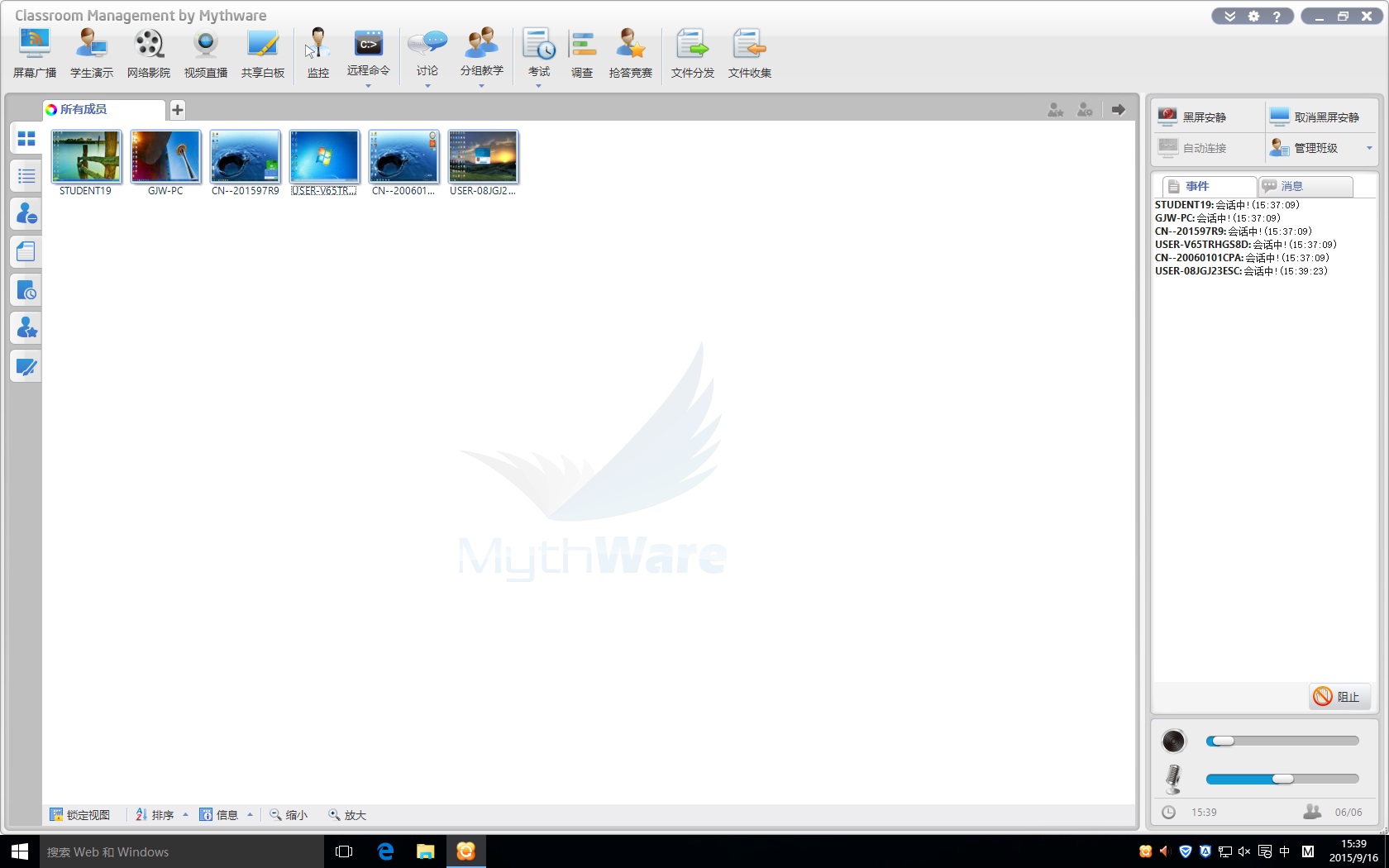Select the 所有成员 tab
Image resolution: width=1389 pixels, height=868 pixels.
point(83,109)
